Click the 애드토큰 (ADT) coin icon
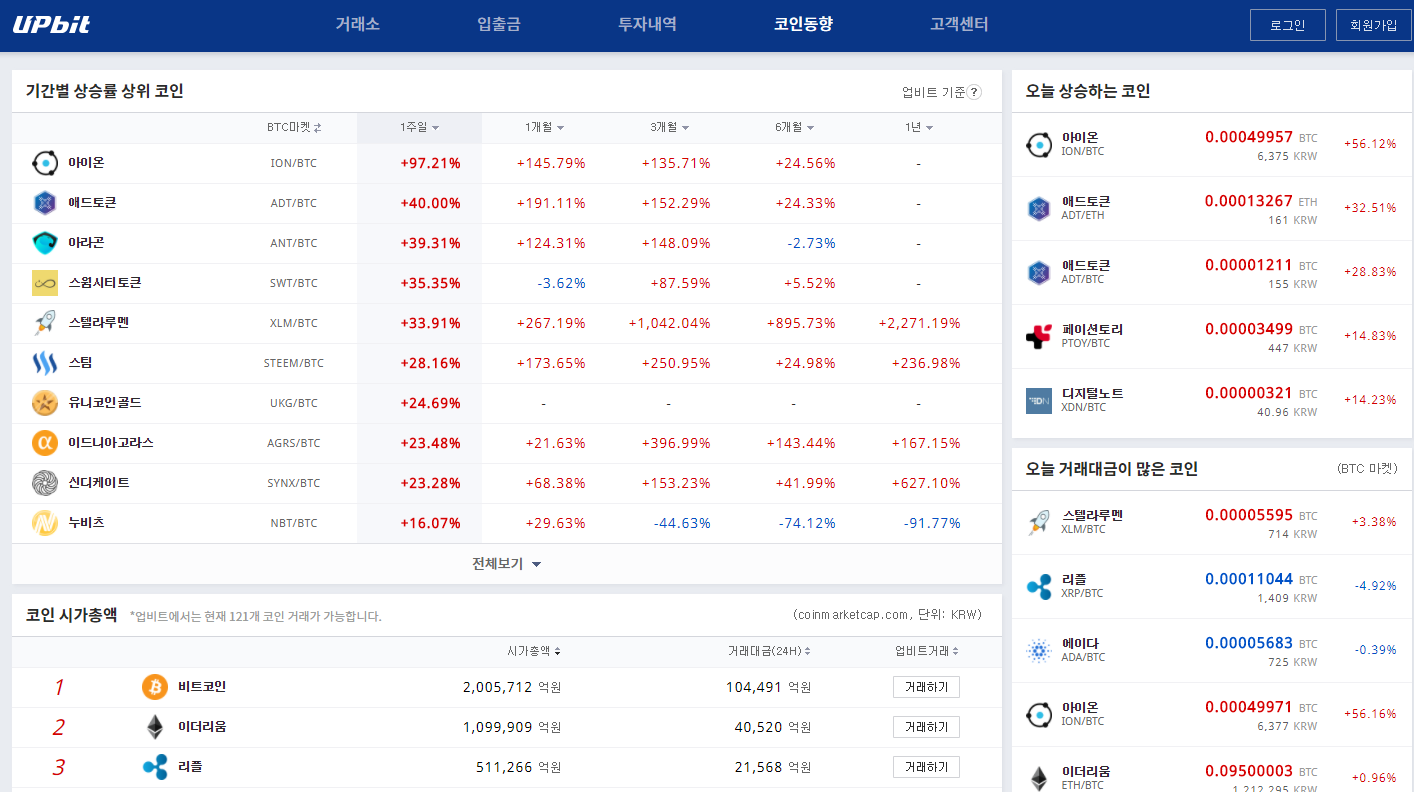This screenshot has width=1414, height=792. 44,202
